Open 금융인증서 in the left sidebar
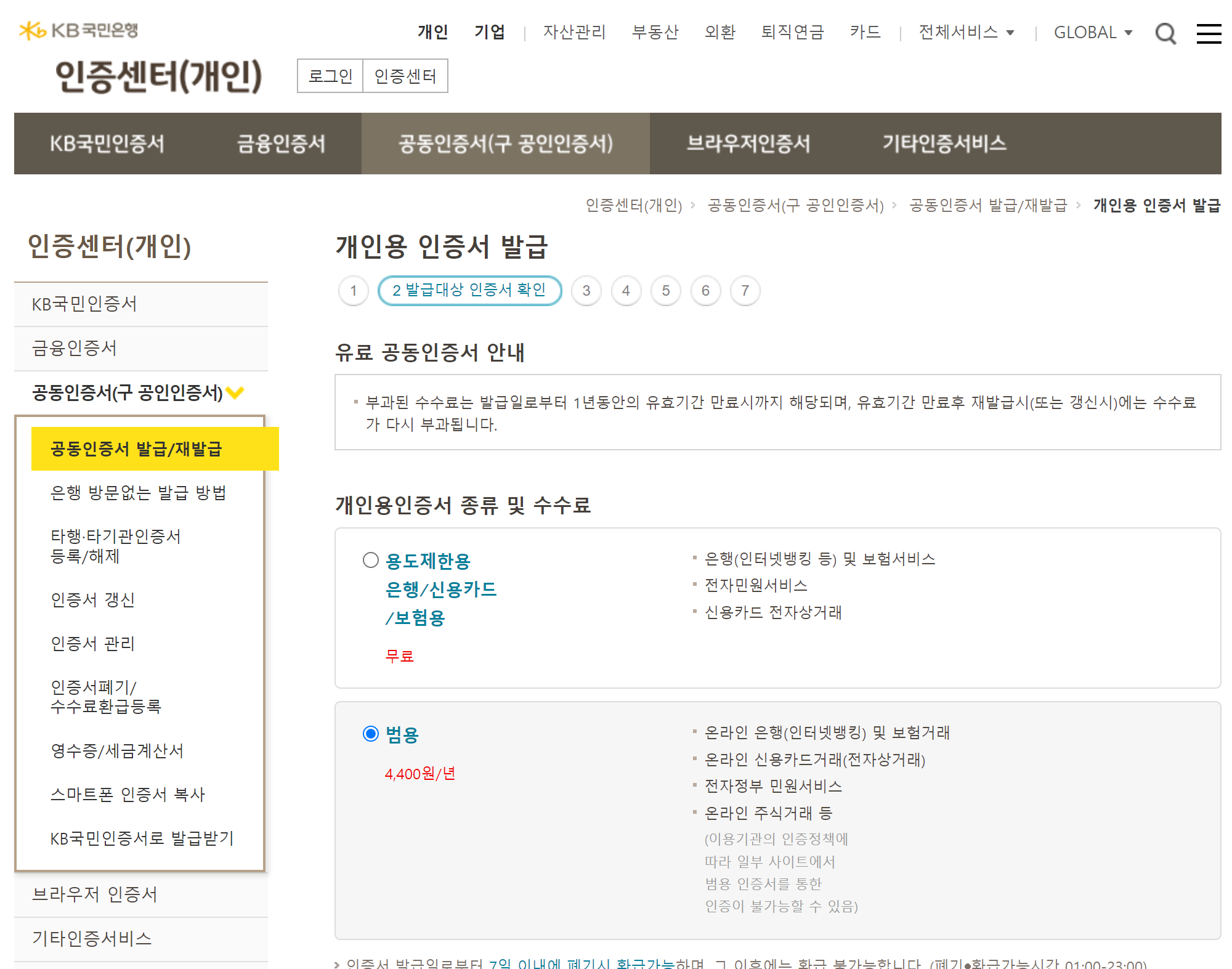Viewport: 1232px width, 969px height. click(141, 349)
